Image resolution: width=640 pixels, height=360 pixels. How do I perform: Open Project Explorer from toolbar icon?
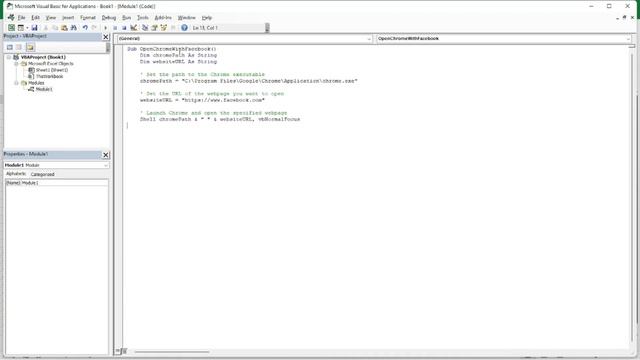(x=145, y=28)
